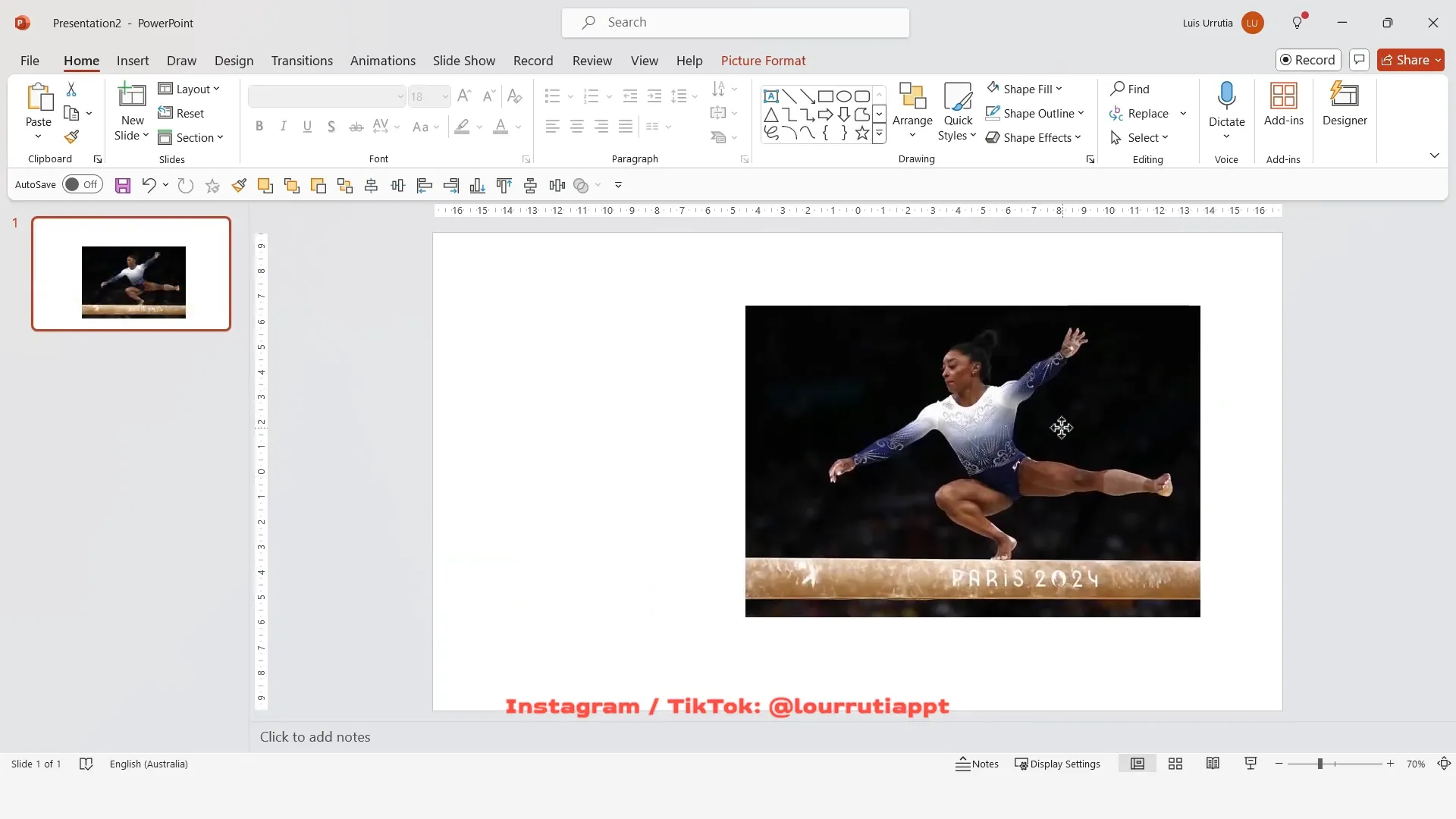
Task: Apply Italic formatting
Action: 284,127
